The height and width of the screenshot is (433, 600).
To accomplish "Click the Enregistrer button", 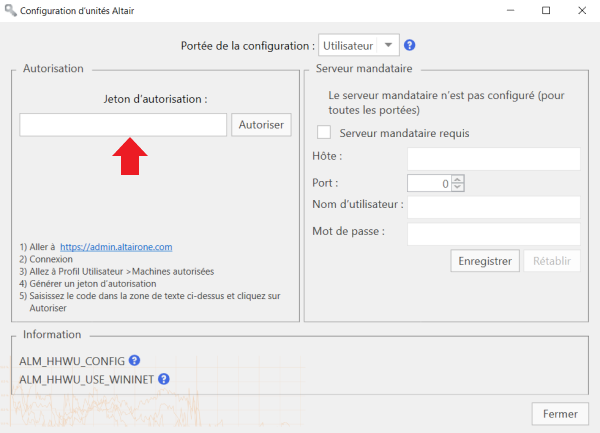I will [x=485, y=261].
